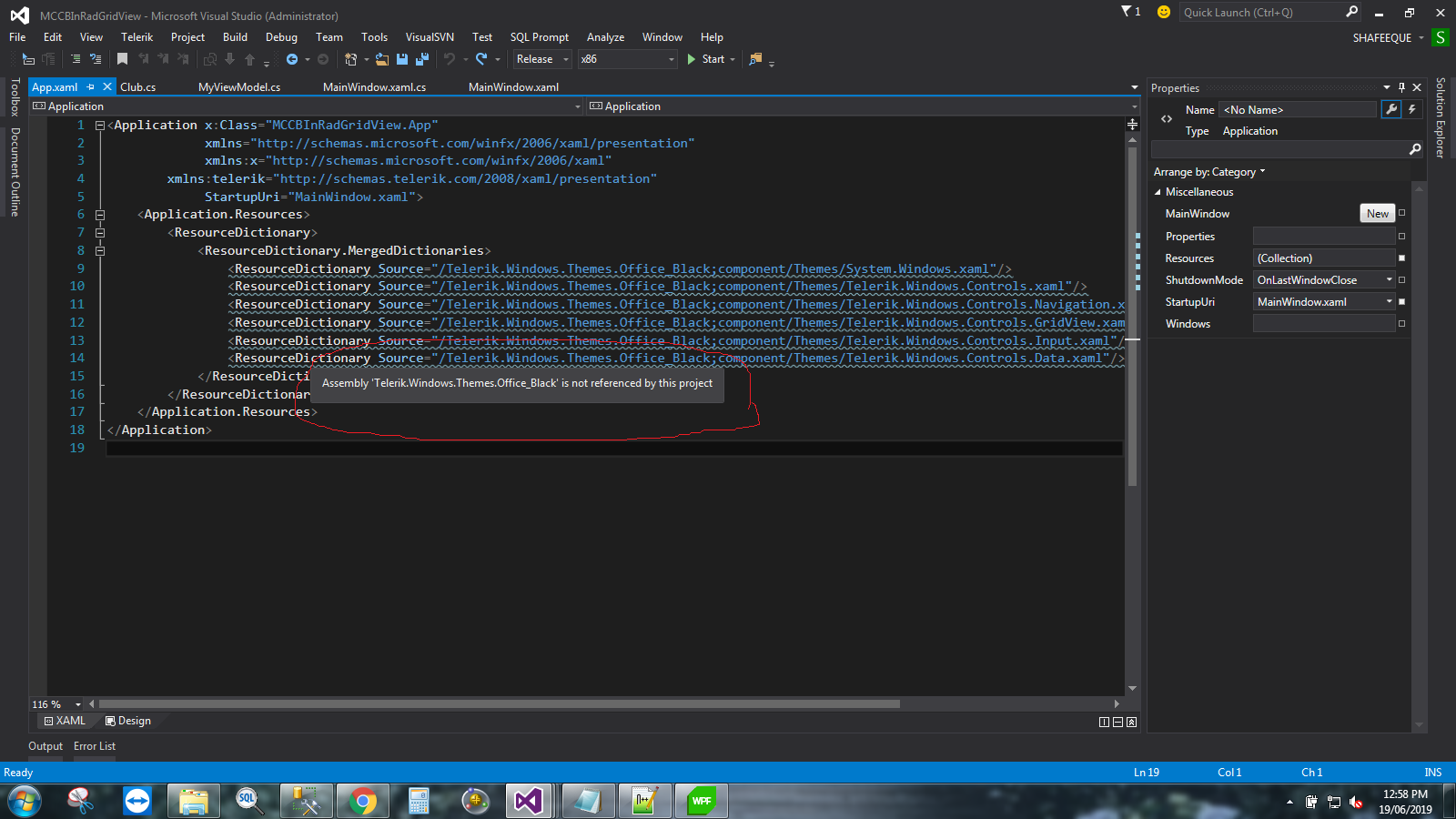Click the horizontal scrollbar of the editor
Image resolution: width=1456 pixels, height=819 pixels.
[499, 704]
